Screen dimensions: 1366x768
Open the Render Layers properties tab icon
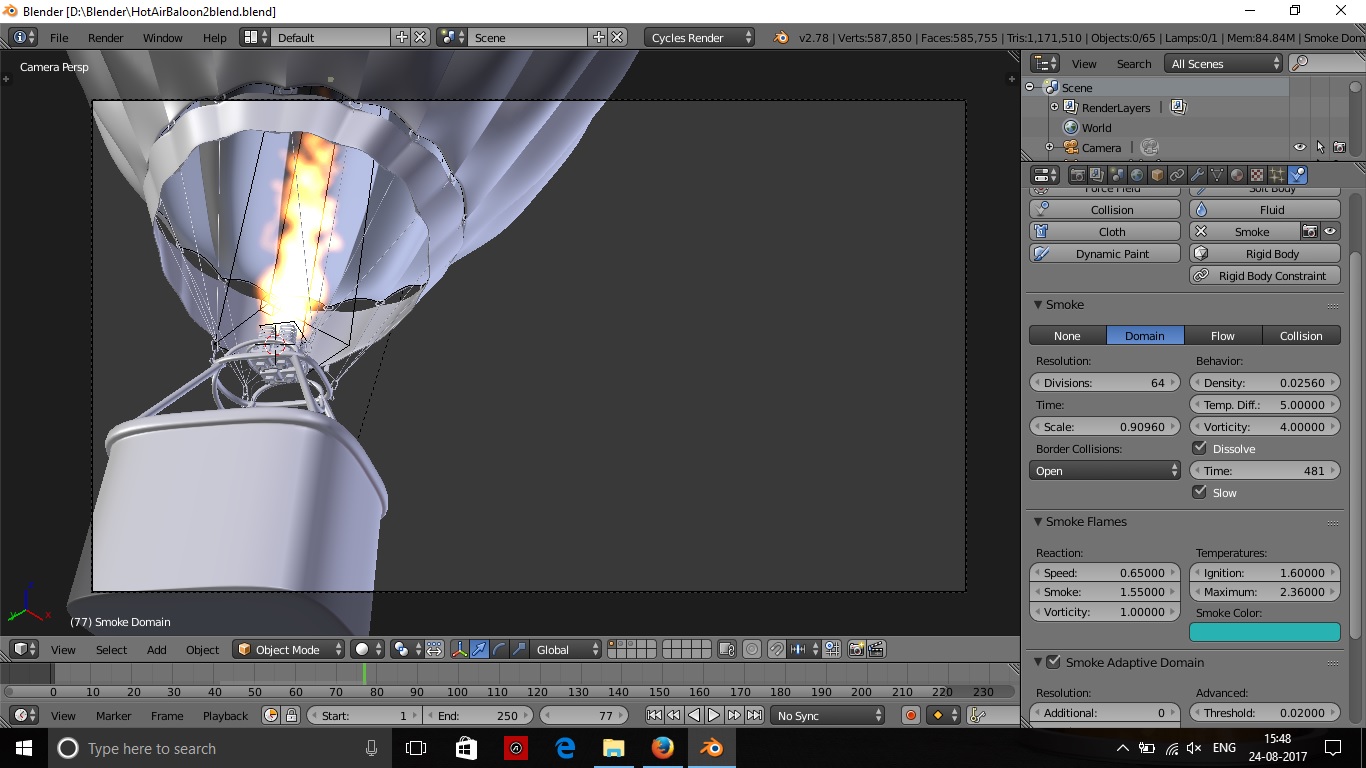1097,175
